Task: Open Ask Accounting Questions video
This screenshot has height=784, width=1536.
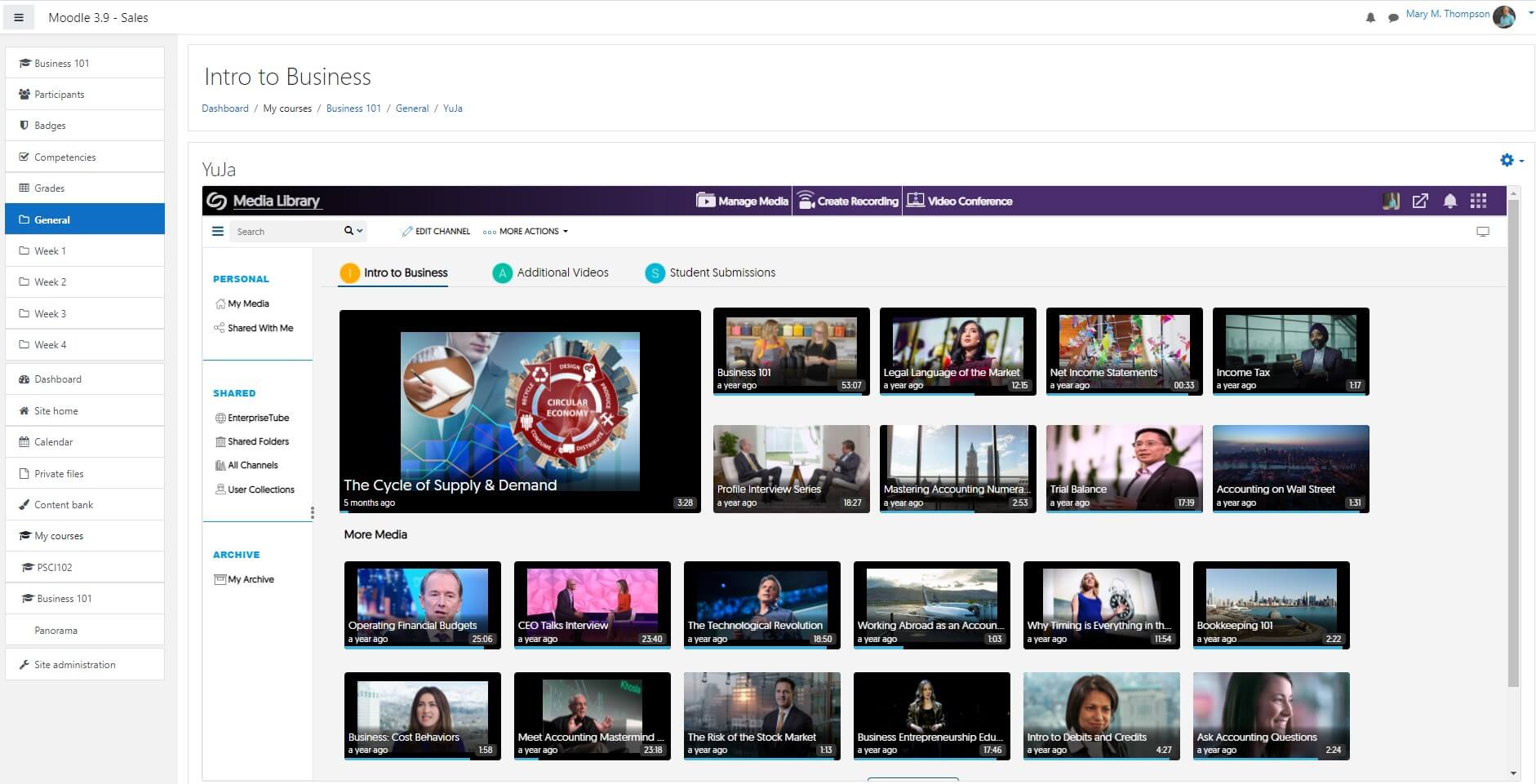Action: point(1272,716)
